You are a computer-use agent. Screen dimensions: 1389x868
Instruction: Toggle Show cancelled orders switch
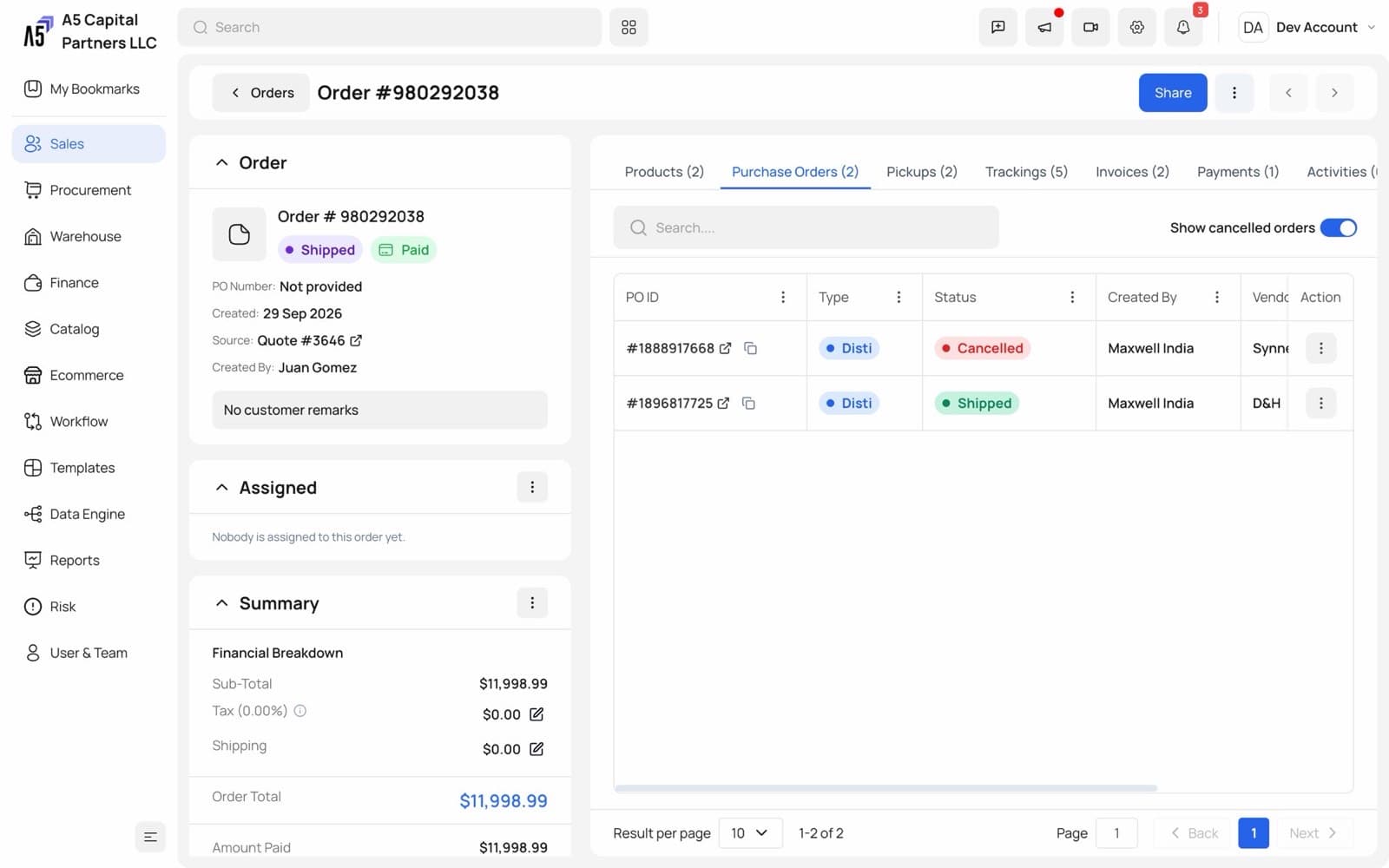tap(1338, 227)
